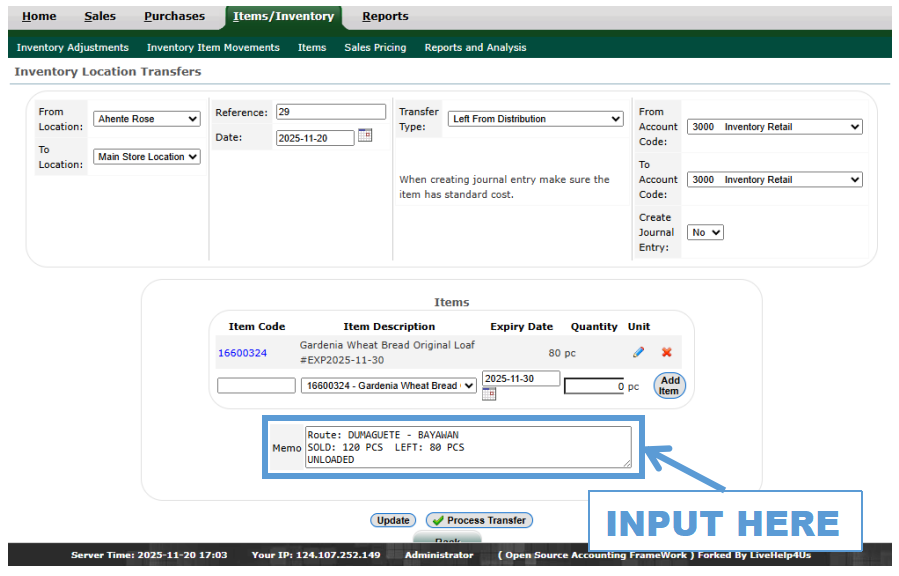The image size is (899, 576).
Task: Click inside the Memo text area
Action: tap(468, 447)
